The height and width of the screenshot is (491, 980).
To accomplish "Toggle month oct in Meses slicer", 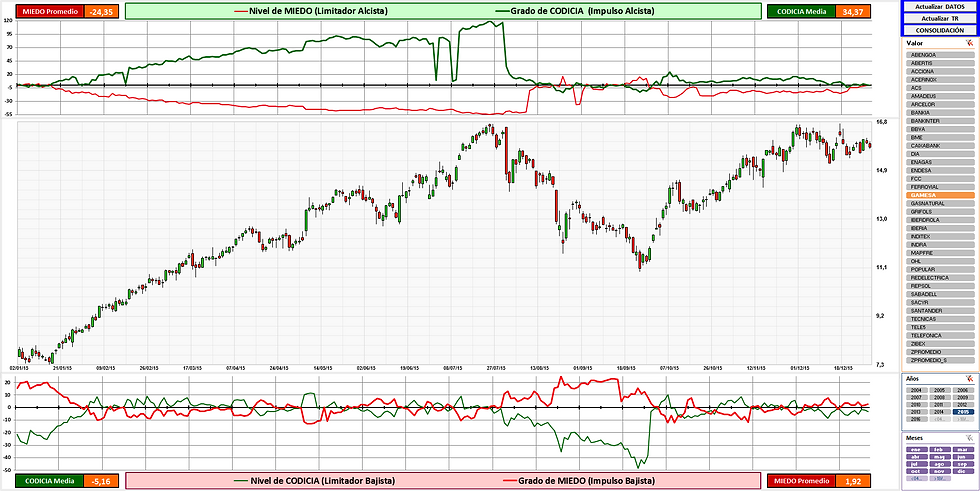I will coord(917,471).
